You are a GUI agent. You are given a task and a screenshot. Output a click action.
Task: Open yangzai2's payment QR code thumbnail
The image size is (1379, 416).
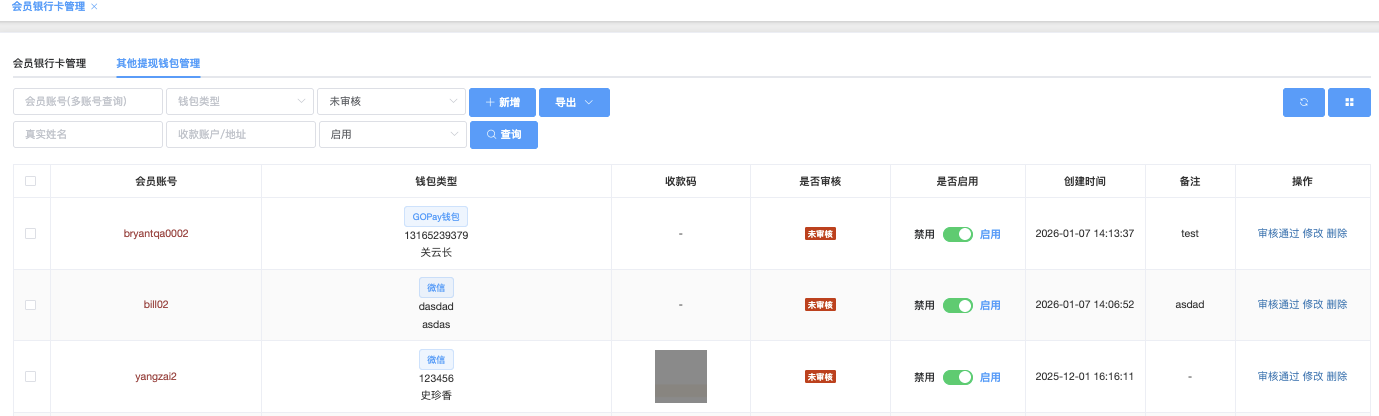tap(680, 377)
